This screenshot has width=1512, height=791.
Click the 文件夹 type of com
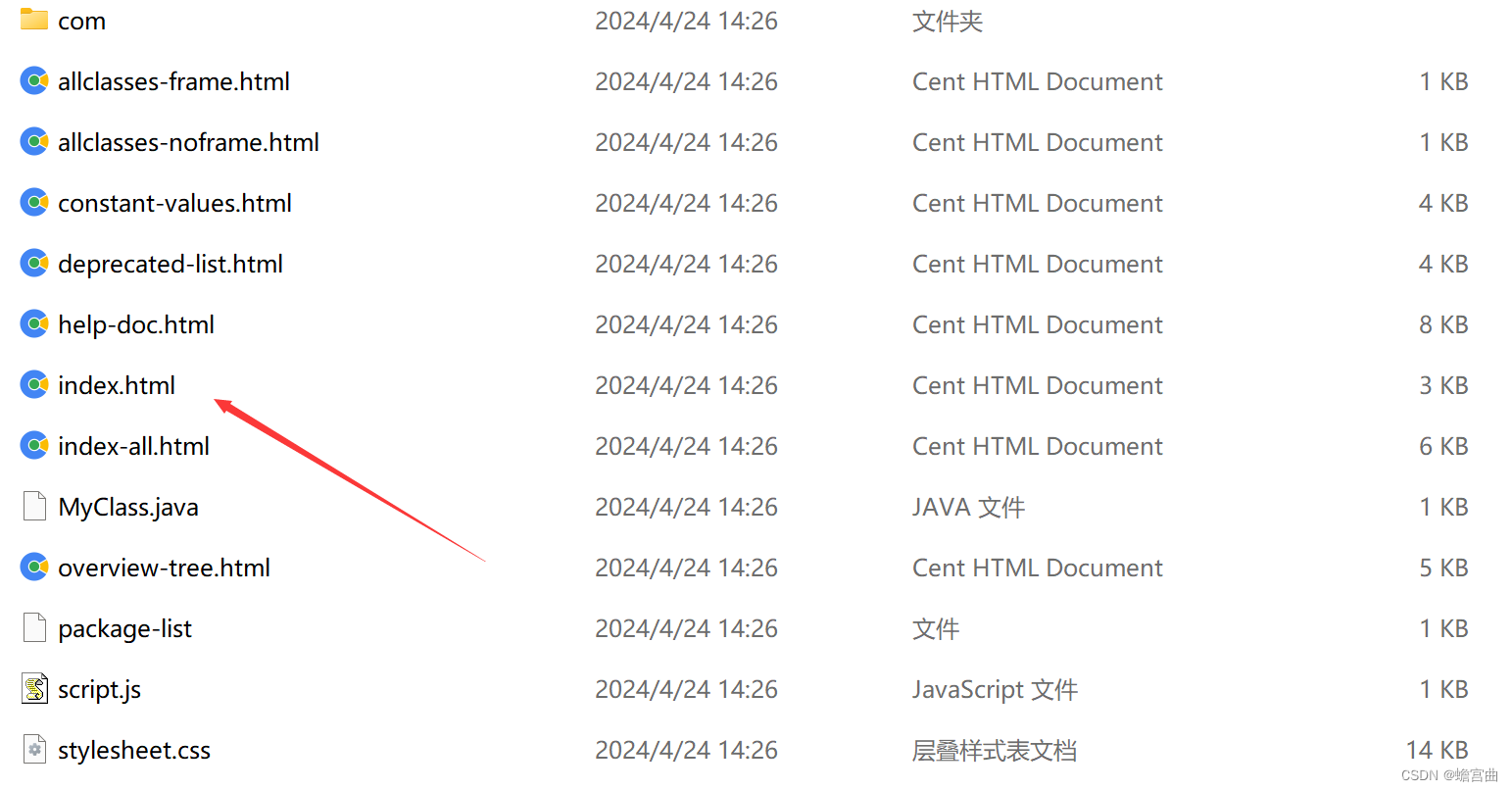(947, 21)
